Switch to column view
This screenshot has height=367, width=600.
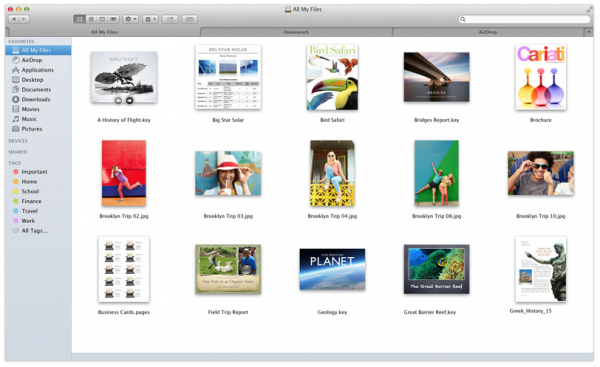click(102, 19)
